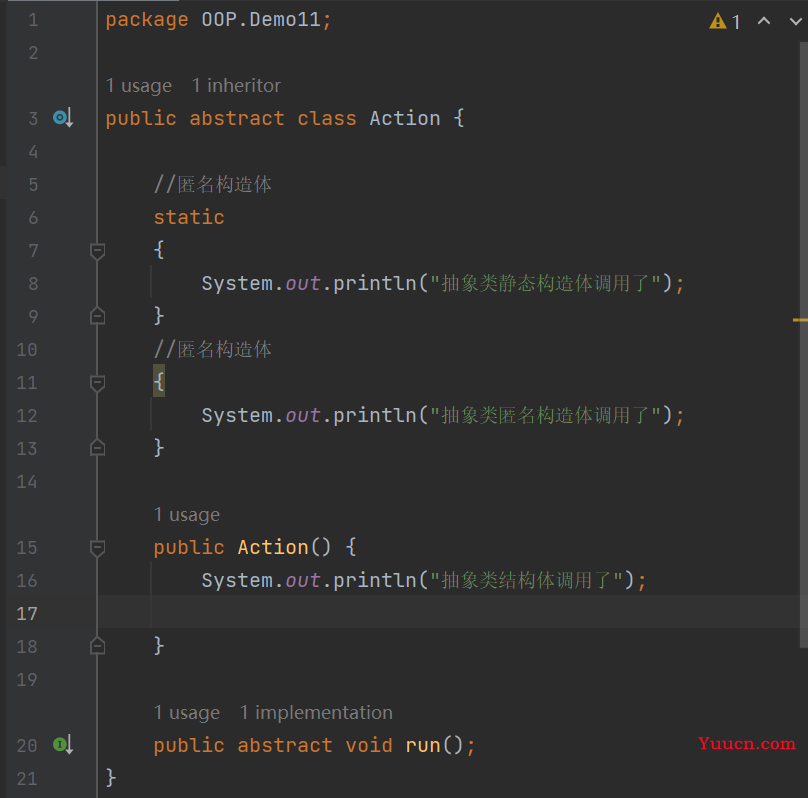Jump to next highlighted error with down arrow
The width and height of the screenshot is (808, 798).
click(x=796, y=22)
